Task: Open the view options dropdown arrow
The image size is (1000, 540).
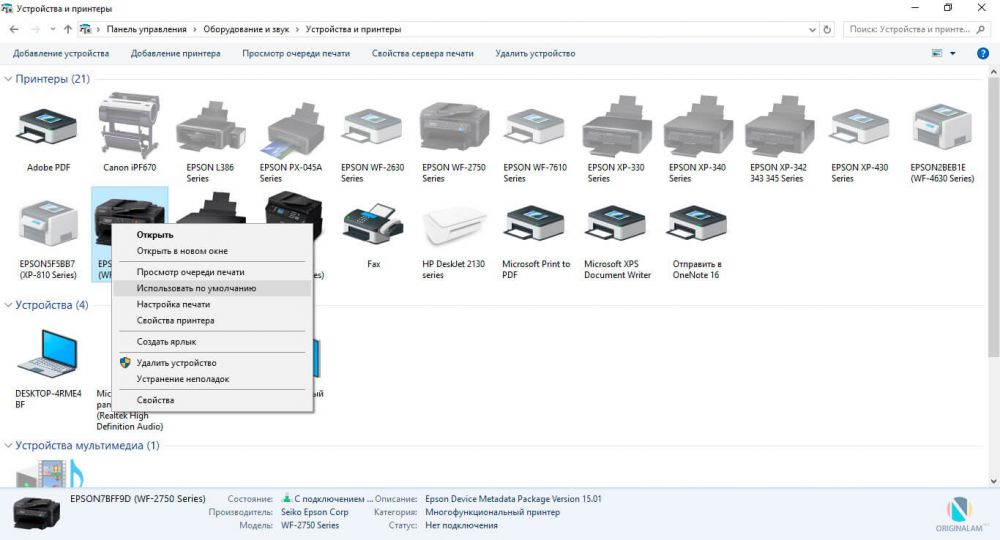Action: coord(953,54)
